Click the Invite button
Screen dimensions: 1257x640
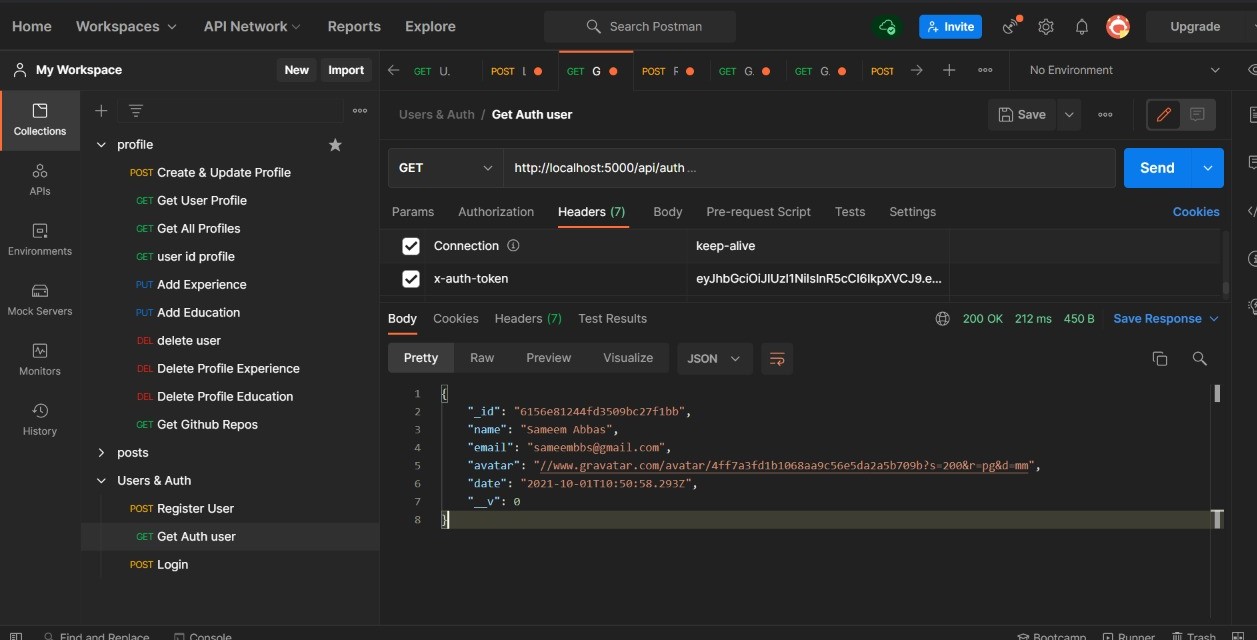(x=950, y=27)
